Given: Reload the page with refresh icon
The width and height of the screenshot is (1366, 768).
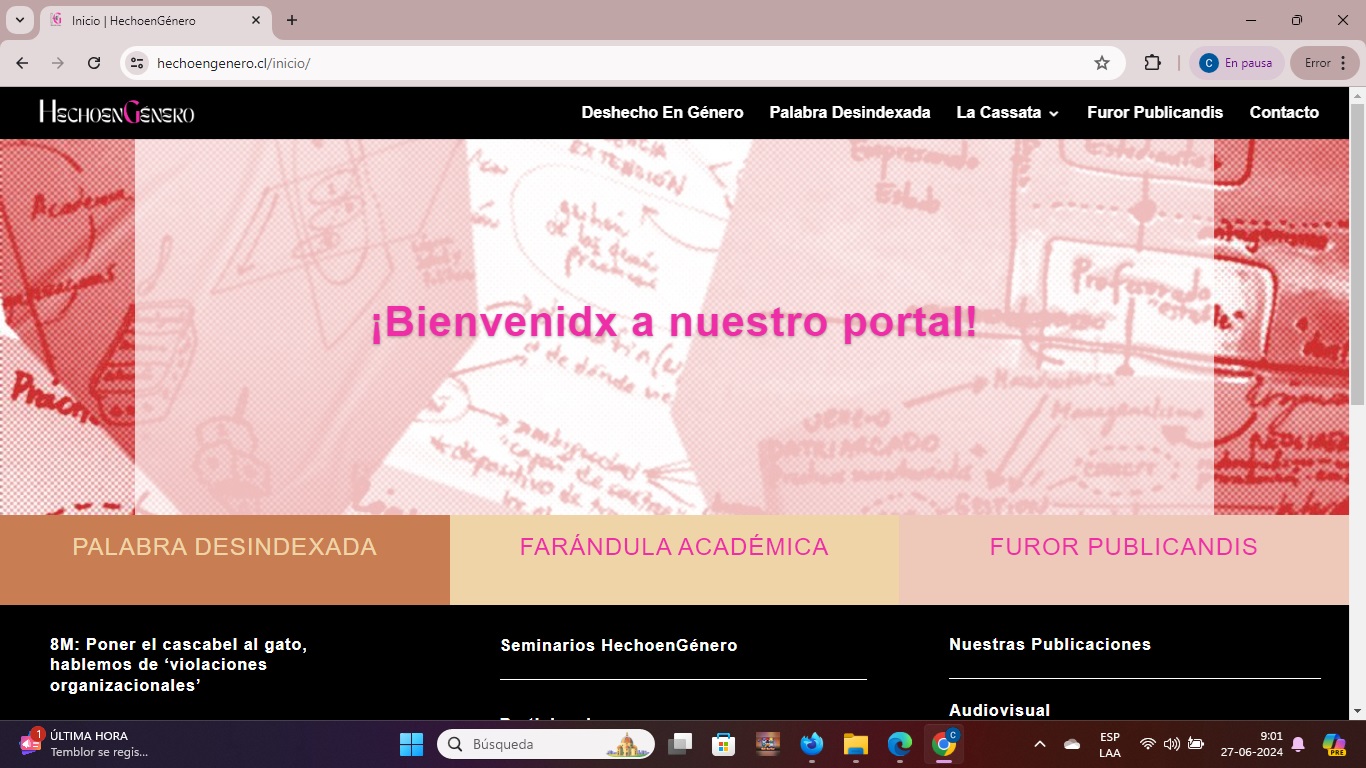Looking at the screenshot, I should [x=94, y=63].
